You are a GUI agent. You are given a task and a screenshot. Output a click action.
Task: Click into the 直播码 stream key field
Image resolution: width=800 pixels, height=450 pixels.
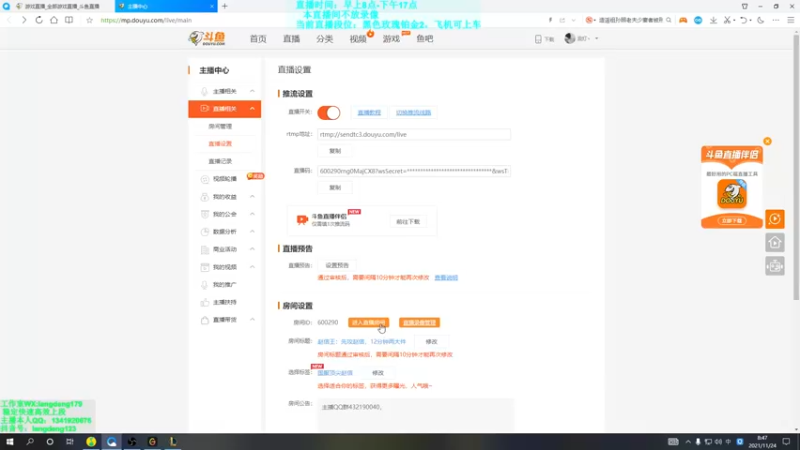click(413, 171)
